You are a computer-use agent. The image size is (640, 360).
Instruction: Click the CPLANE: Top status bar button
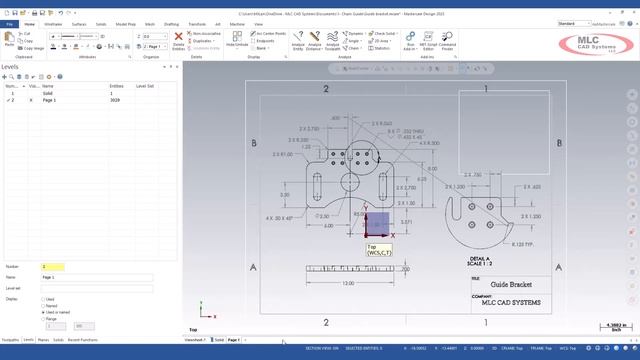click(x=511, y=348)
